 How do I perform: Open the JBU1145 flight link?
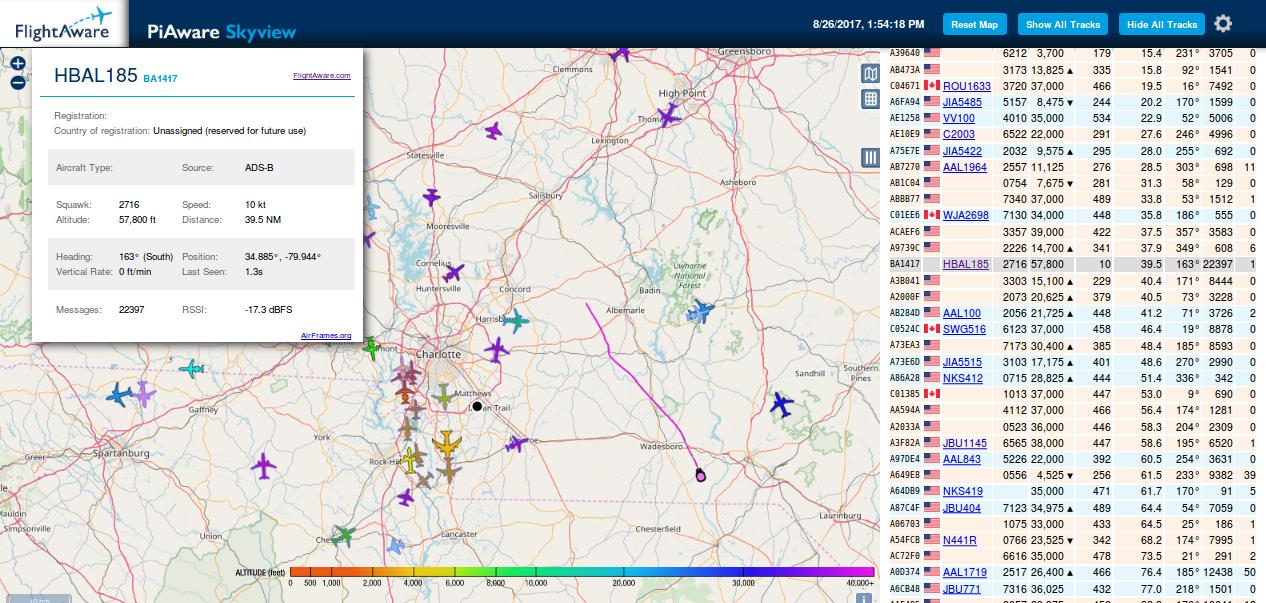(x=965, y=443)
